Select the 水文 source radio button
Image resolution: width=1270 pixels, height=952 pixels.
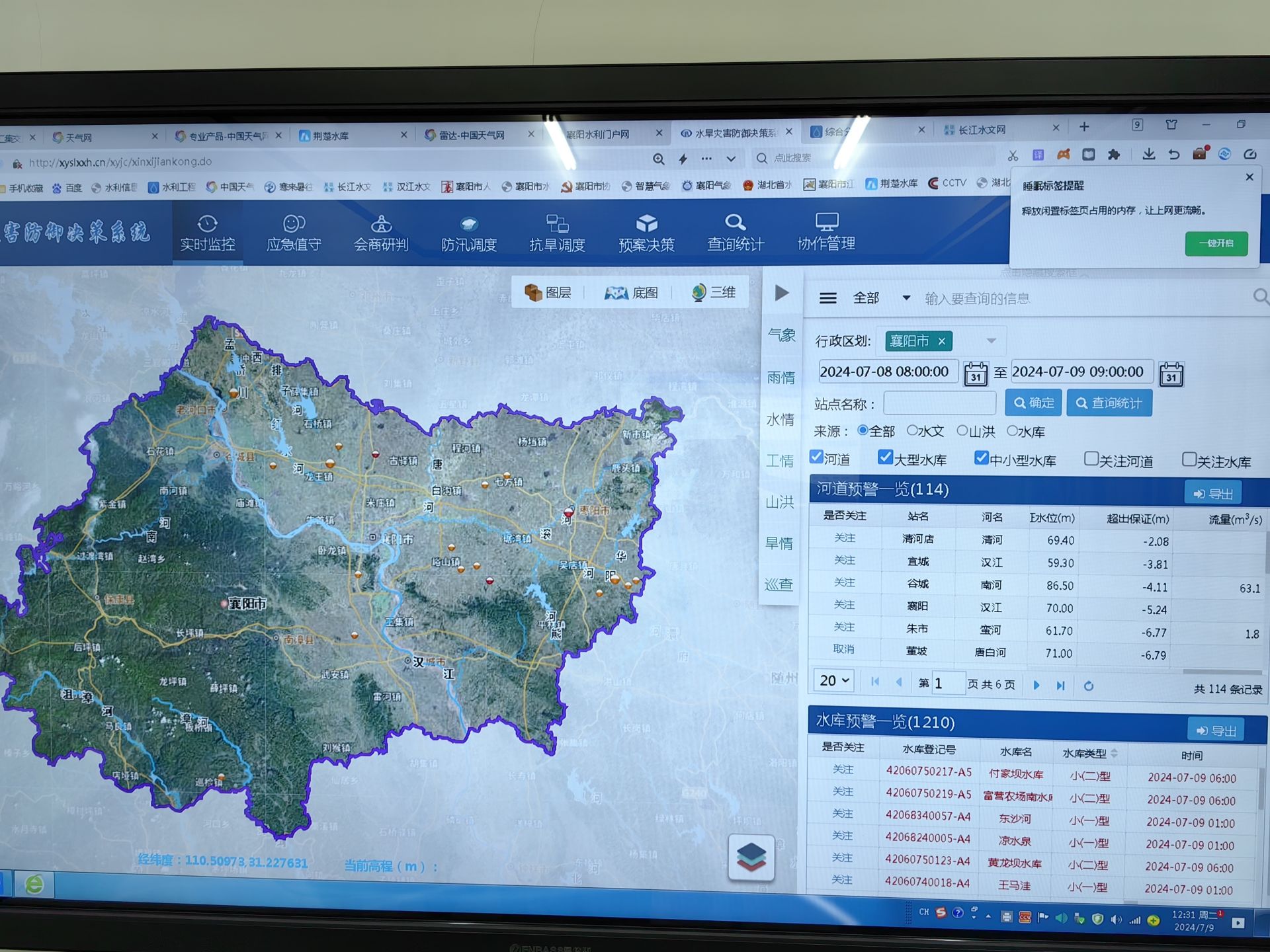(x=913, y=430)
